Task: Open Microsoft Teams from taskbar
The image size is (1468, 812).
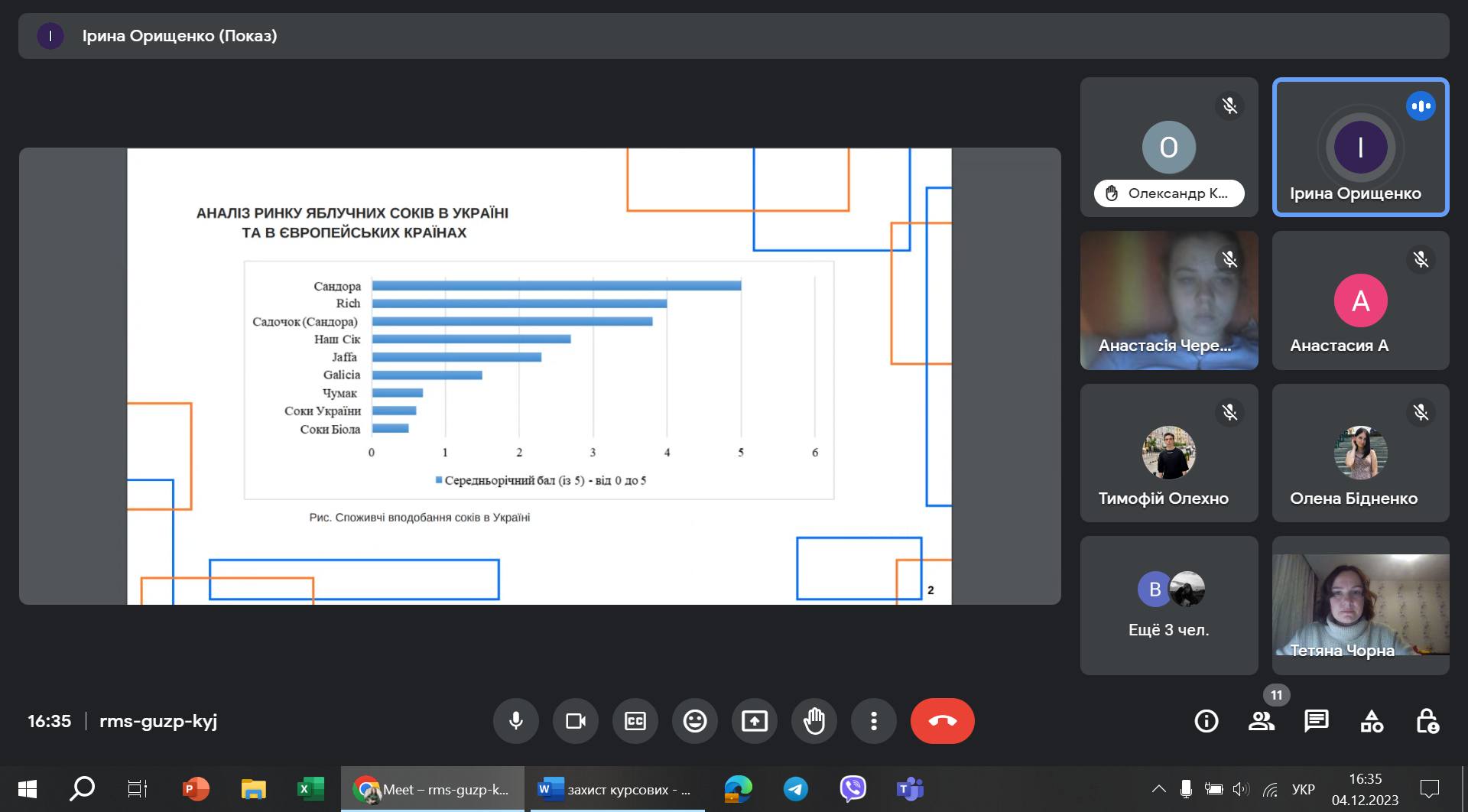Action: (910, 789)
